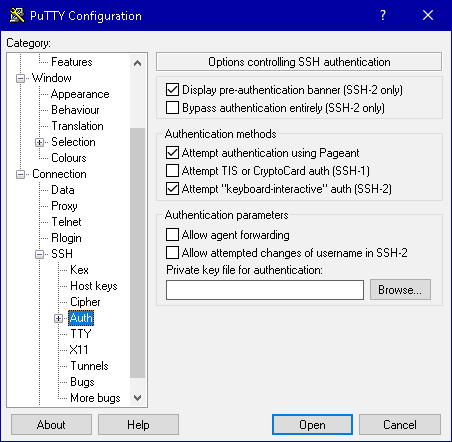Close the PuTTY Configuration window
Viewport: 452px width, 442px height.
pos(428,15)
